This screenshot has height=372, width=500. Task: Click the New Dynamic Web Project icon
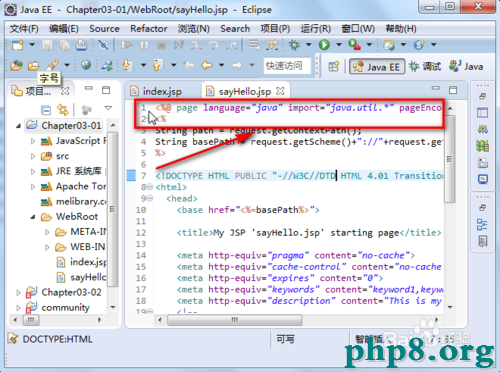click(389, 45)
